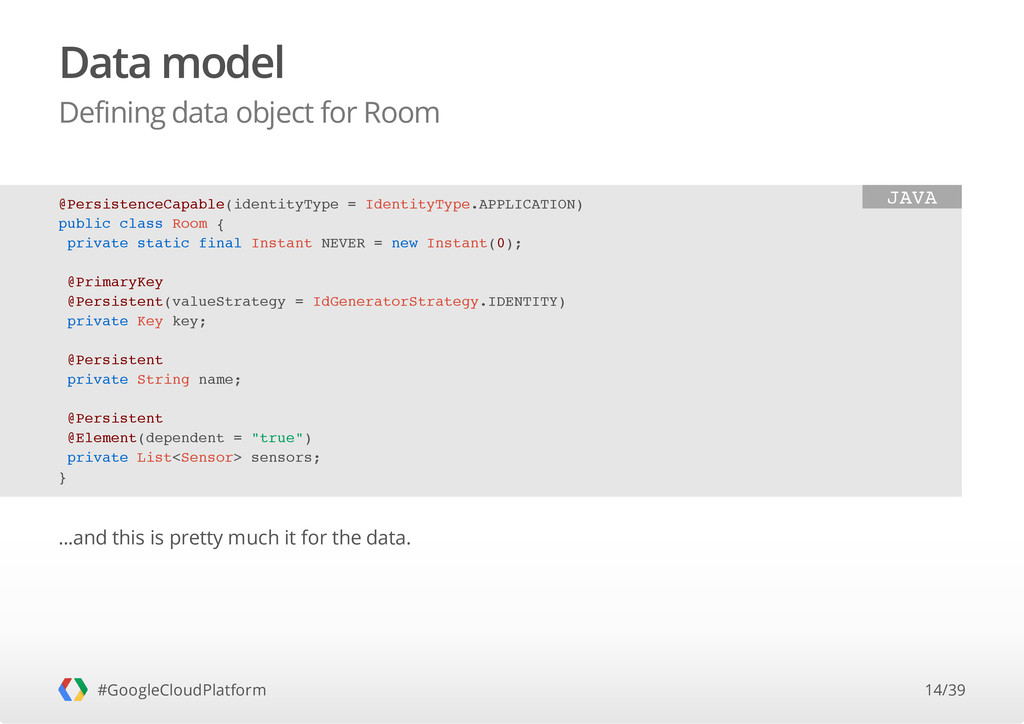Click IdentityType in the first code line
The width and height of the screenshot is (1024, 724).
click(x=417, y=204)
